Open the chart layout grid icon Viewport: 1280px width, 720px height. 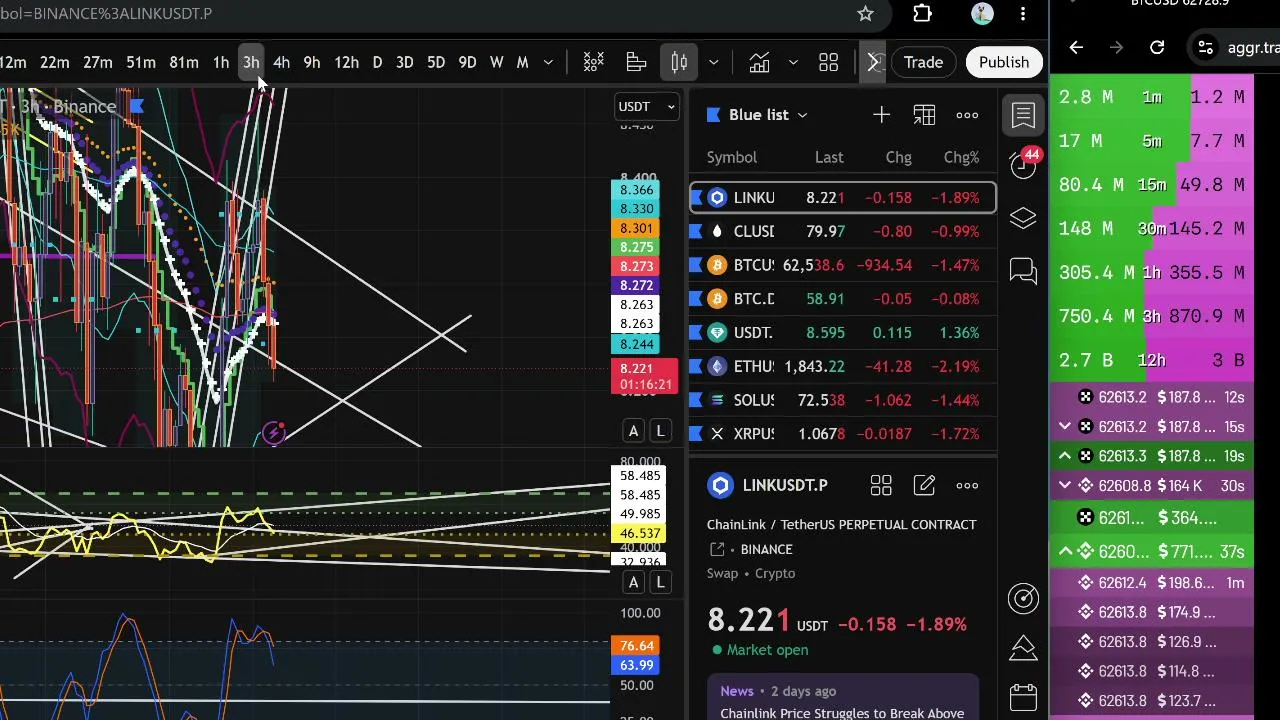coord(828,63)
